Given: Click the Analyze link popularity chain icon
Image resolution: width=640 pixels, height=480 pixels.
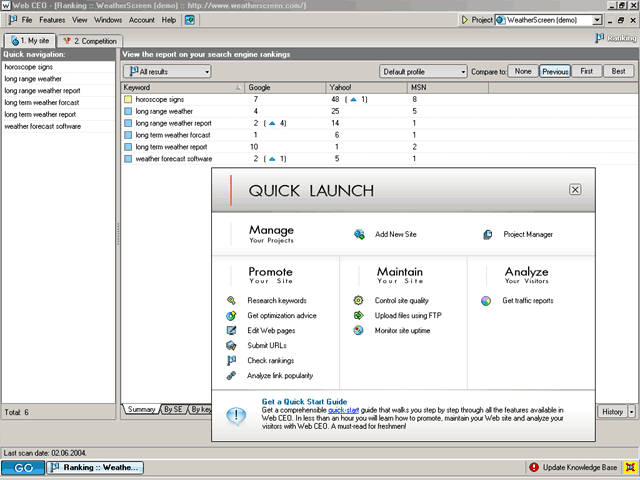Looking at the screenshot, I should click(x=231, y=376).
